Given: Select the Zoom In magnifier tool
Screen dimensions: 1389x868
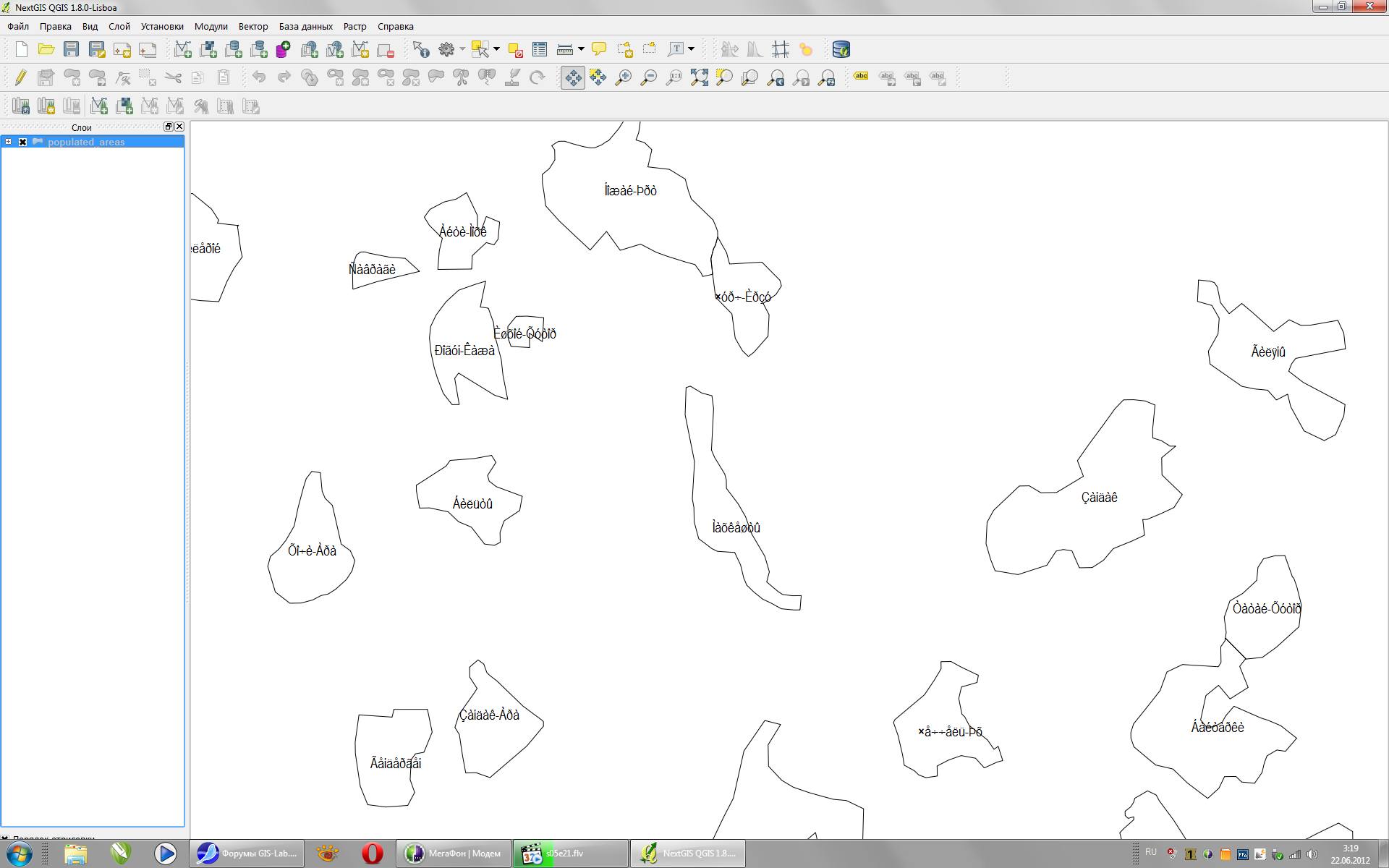Looking at the screenshot, I should pyautogui.click(x=623, y=77).
